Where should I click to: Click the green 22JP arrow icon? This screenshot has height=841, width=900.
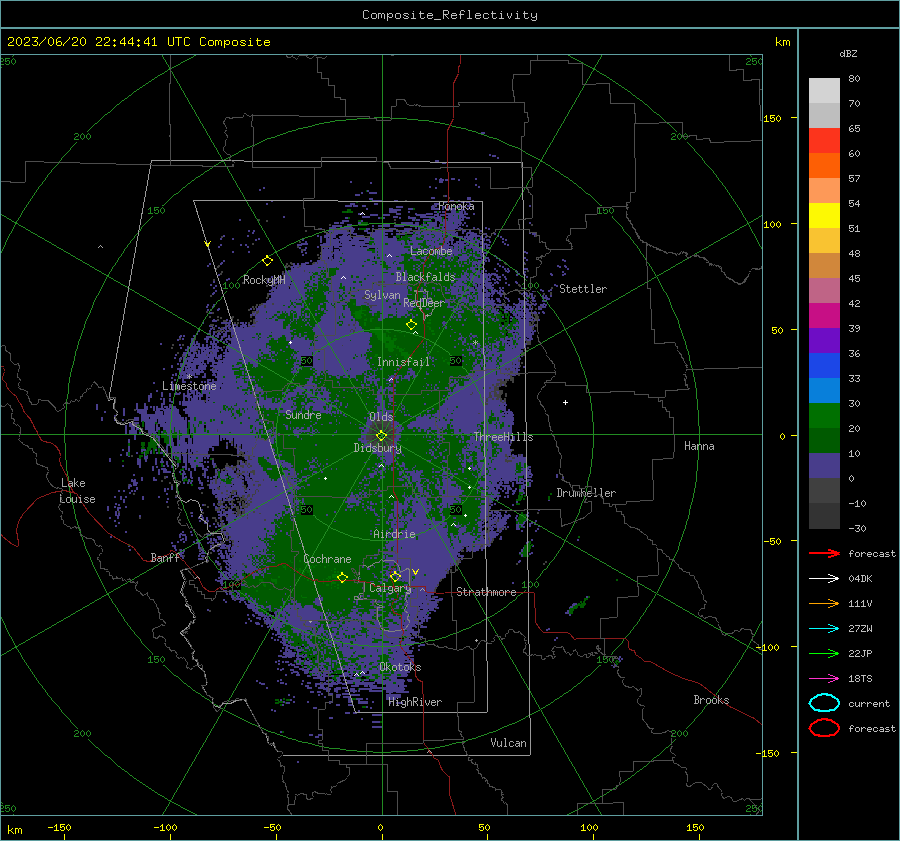824,653
